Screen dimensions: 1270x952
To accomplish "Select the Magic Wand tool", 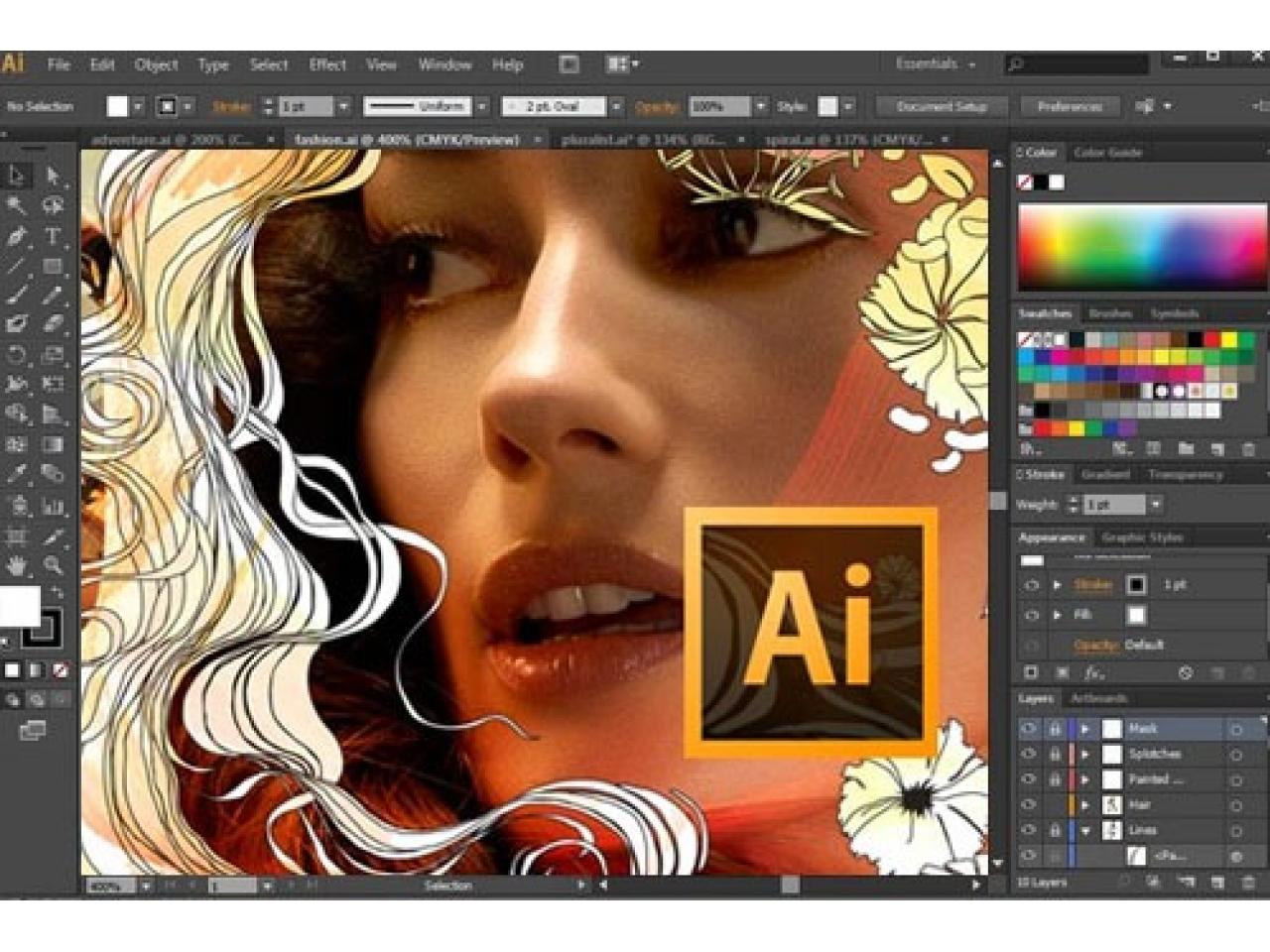I will point(17,206).
